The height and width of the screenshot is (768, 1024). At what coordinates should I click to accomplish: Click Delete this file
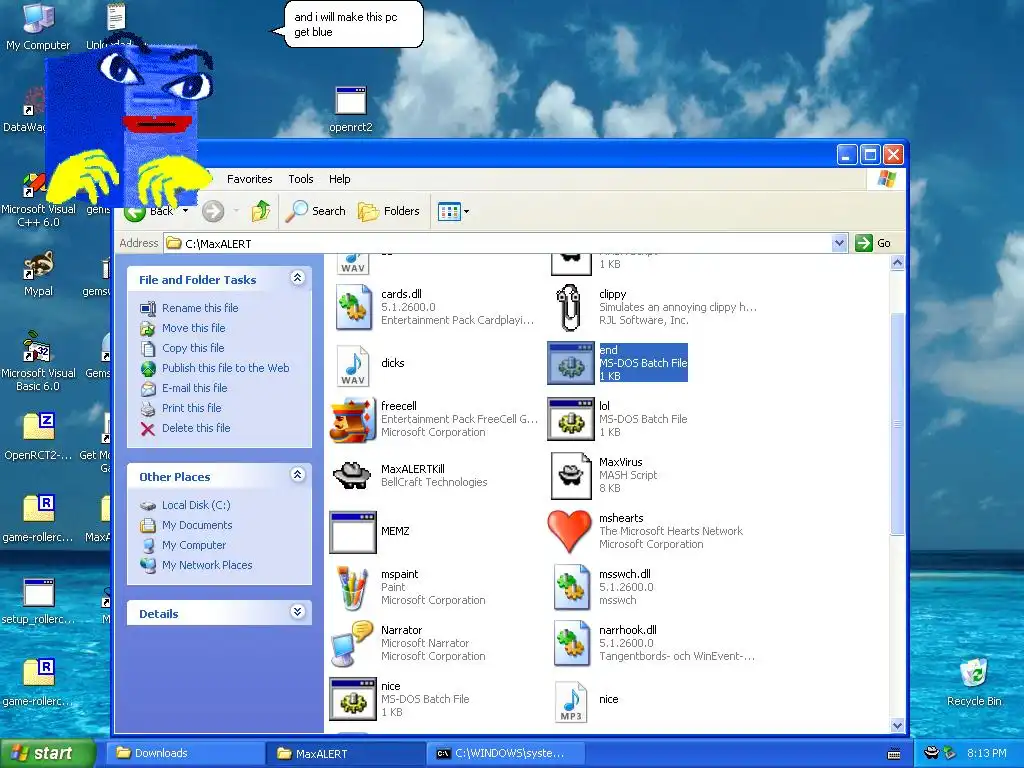click(x=196, y=428)
